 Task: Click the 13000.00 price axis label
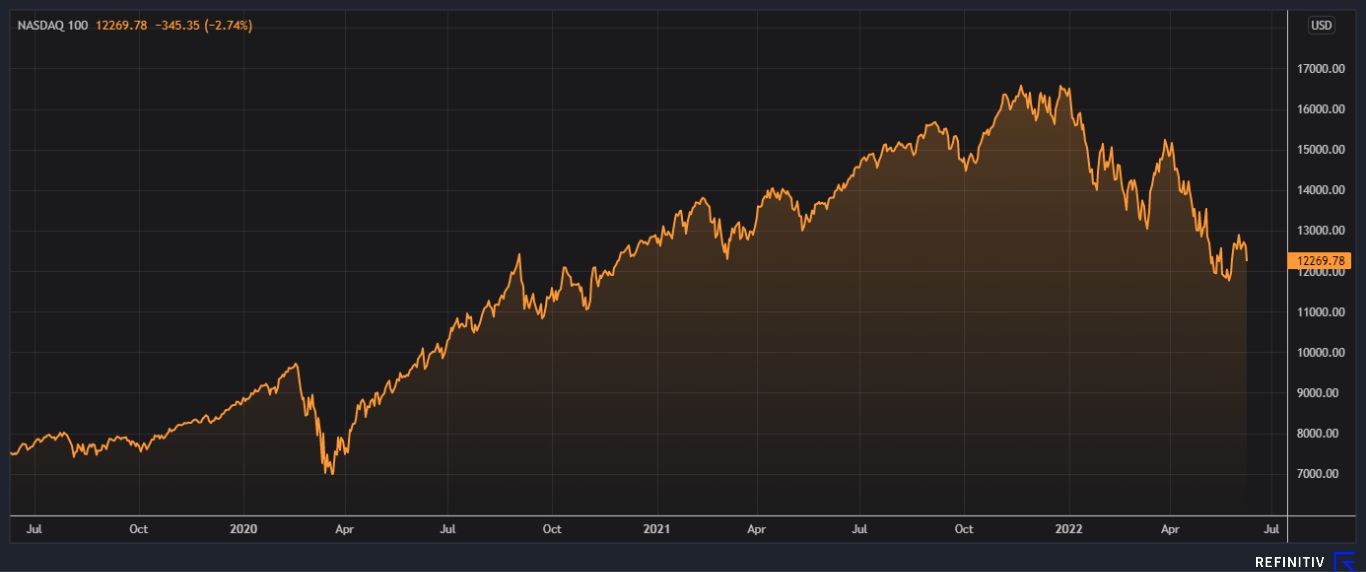(1322, 231)
